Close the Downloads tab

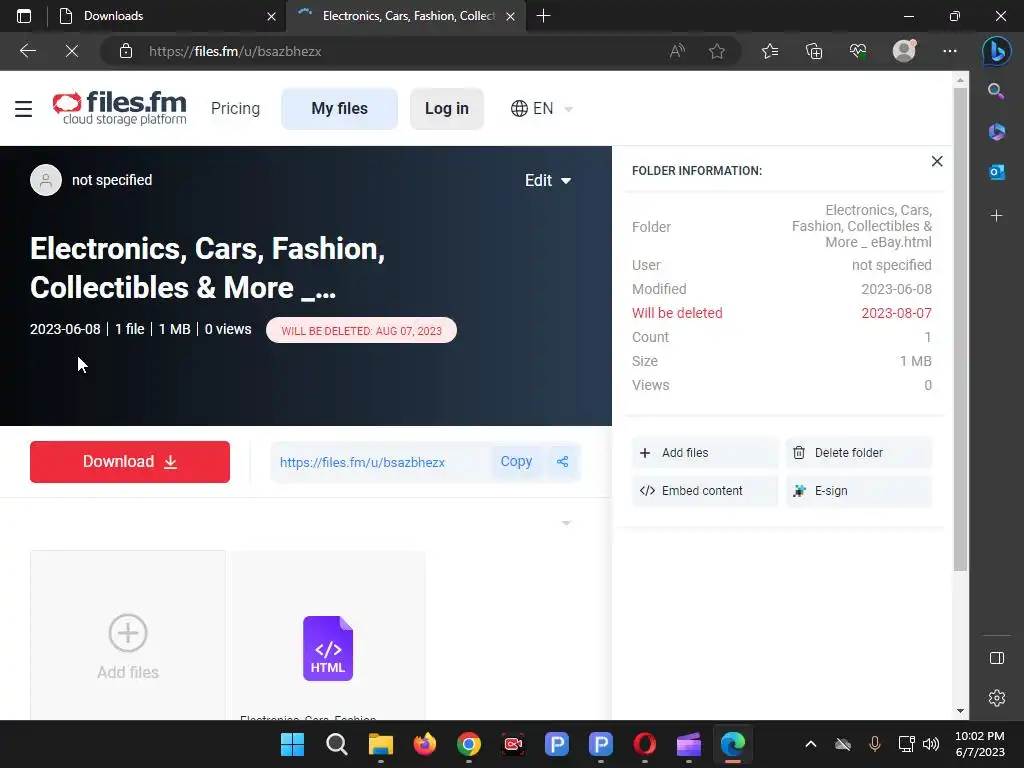point(271,16)
